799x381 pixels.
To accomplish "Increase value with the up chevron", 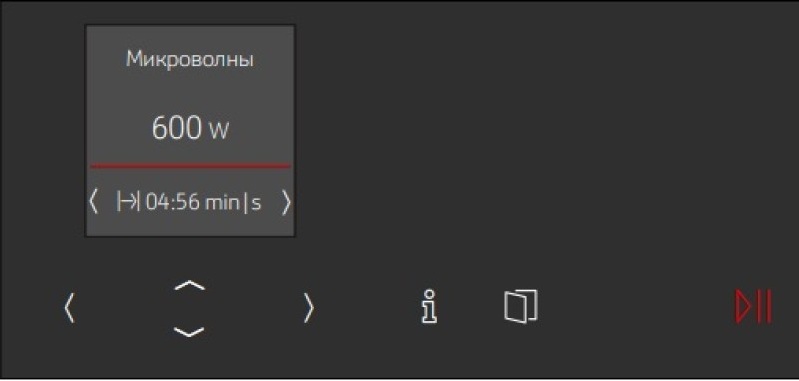I will 189,285.
